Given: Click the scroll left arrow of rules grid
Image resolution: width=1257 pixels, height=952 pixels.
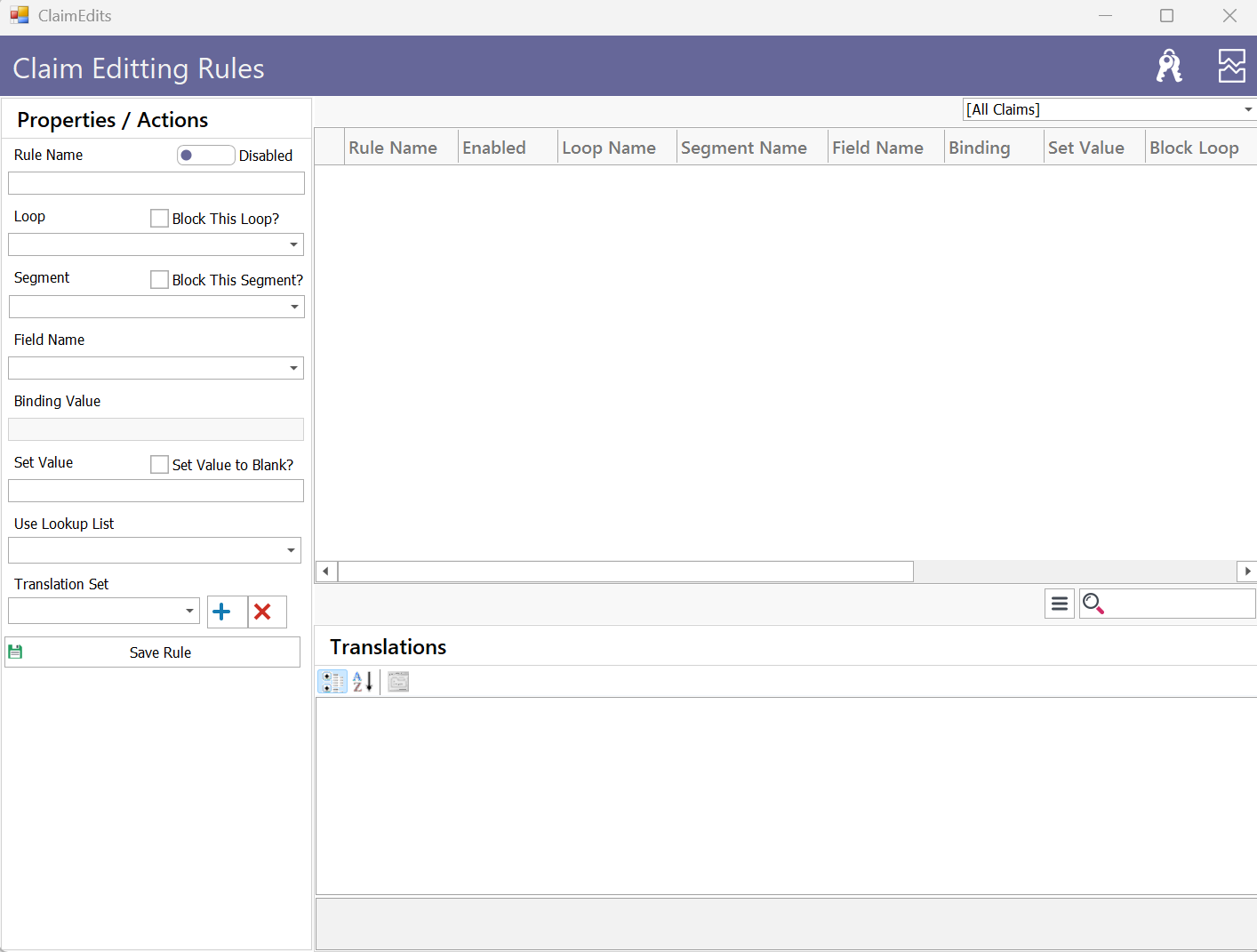Looking at the screenshot, I should (x=326, y=572).
